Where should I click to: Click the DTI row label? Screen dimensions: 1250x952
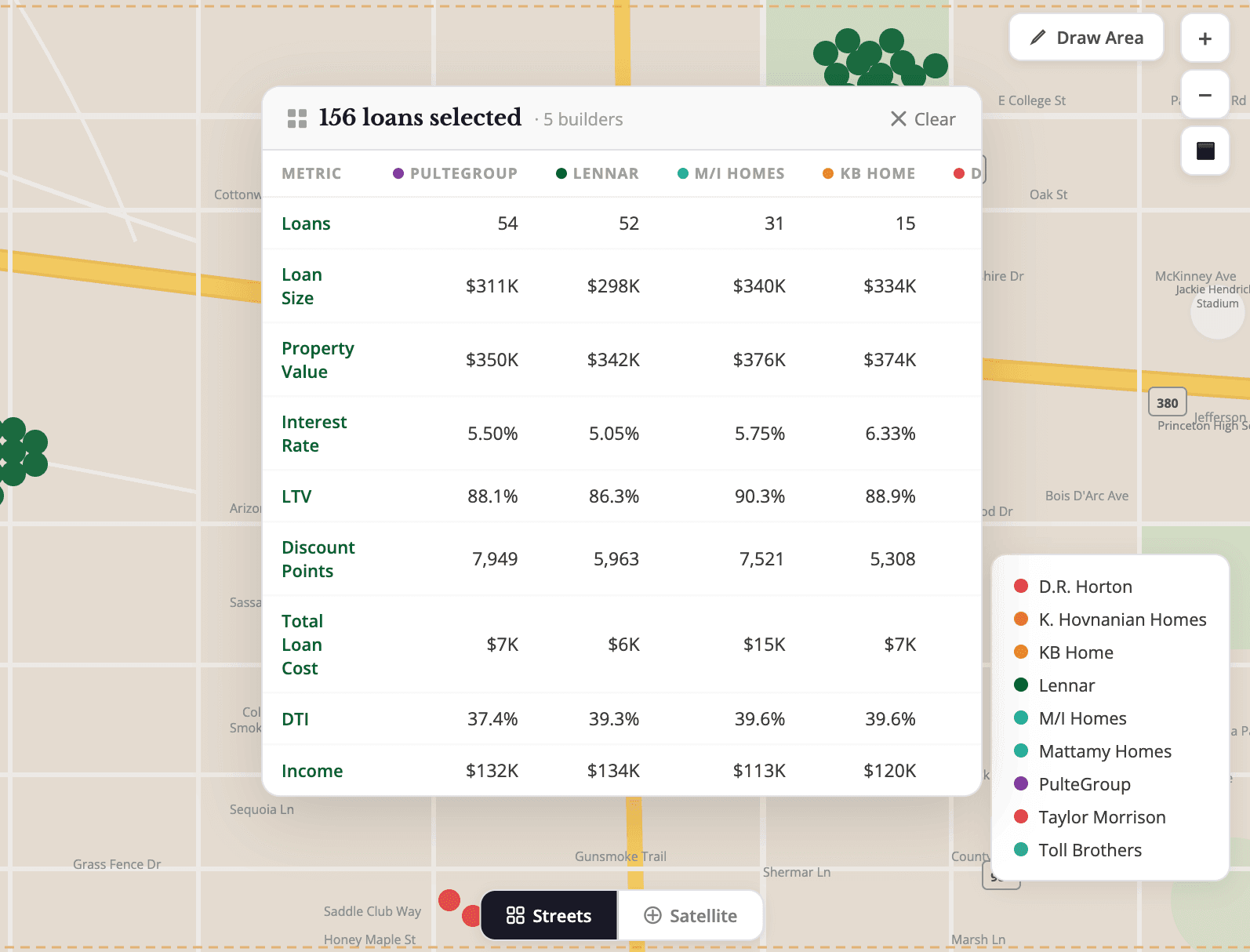[x=295, y=719]
